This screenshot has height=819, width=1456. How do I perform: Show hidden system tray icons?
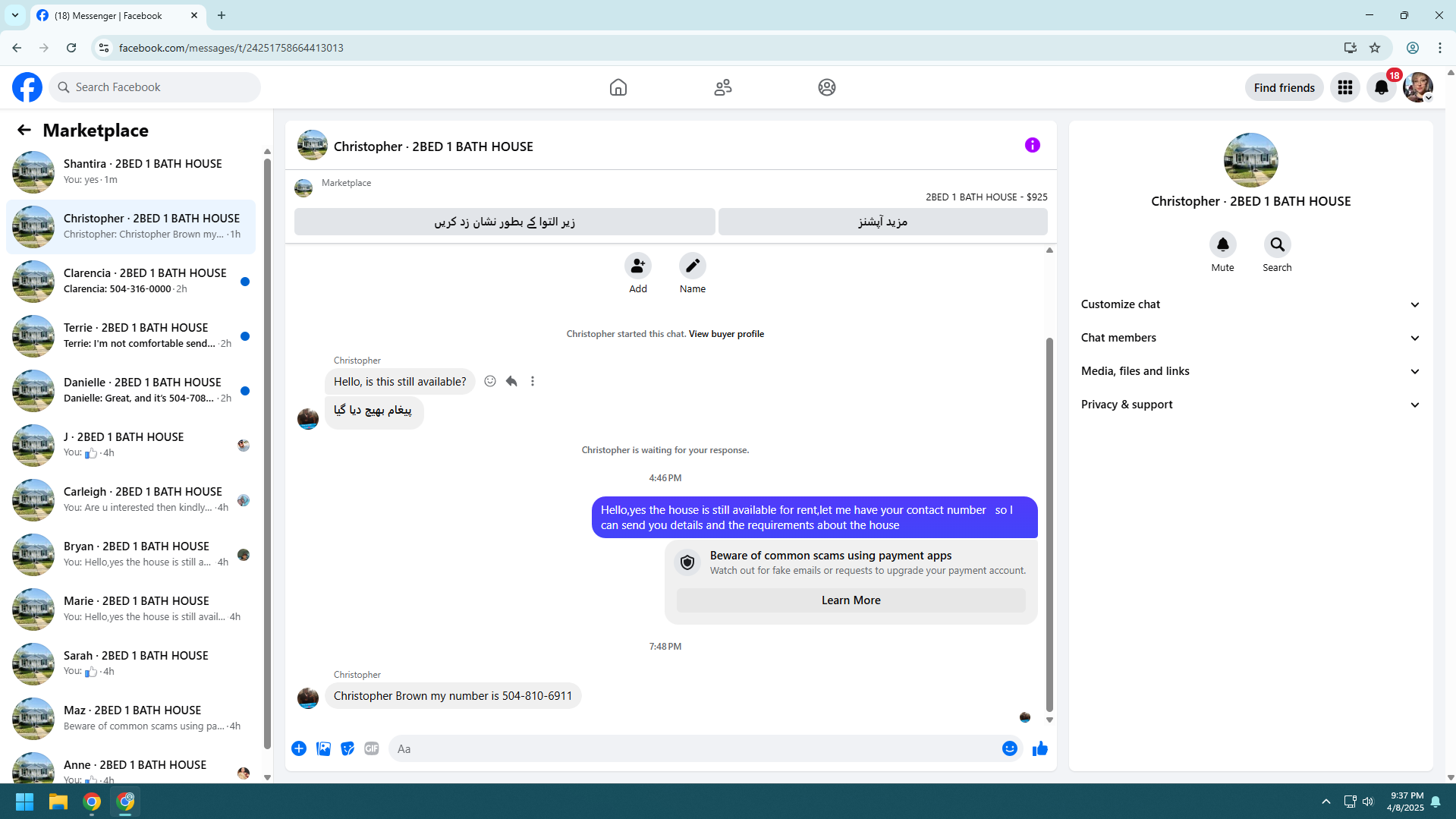click(1326, 802)
